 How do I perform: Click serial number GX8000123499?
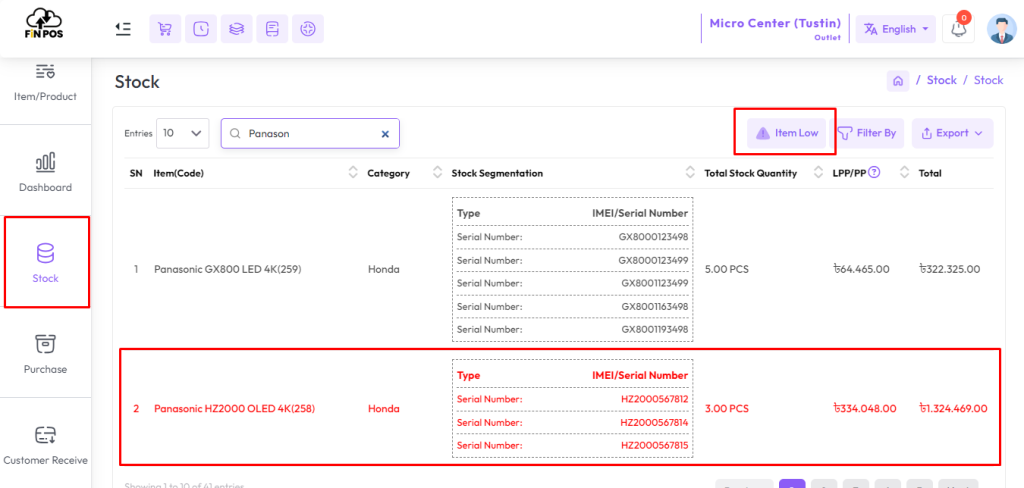point(653,260)
